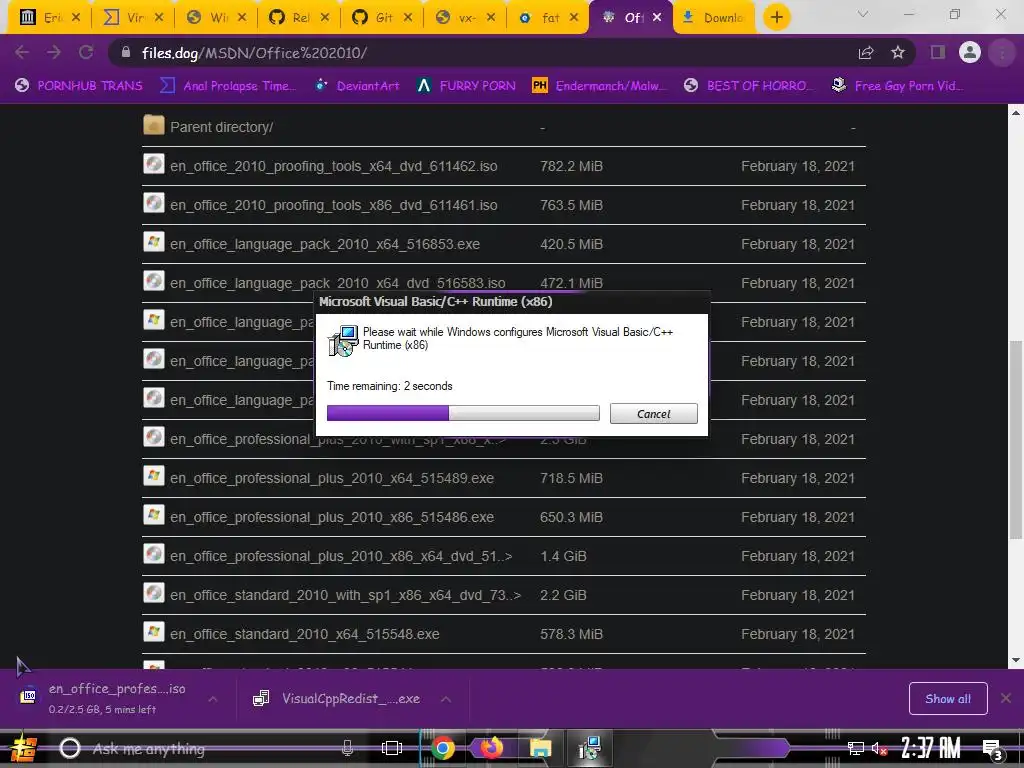1024x768 pixels.
Task: Open the Action Center notifications icon
Action: tap(991, 749)
